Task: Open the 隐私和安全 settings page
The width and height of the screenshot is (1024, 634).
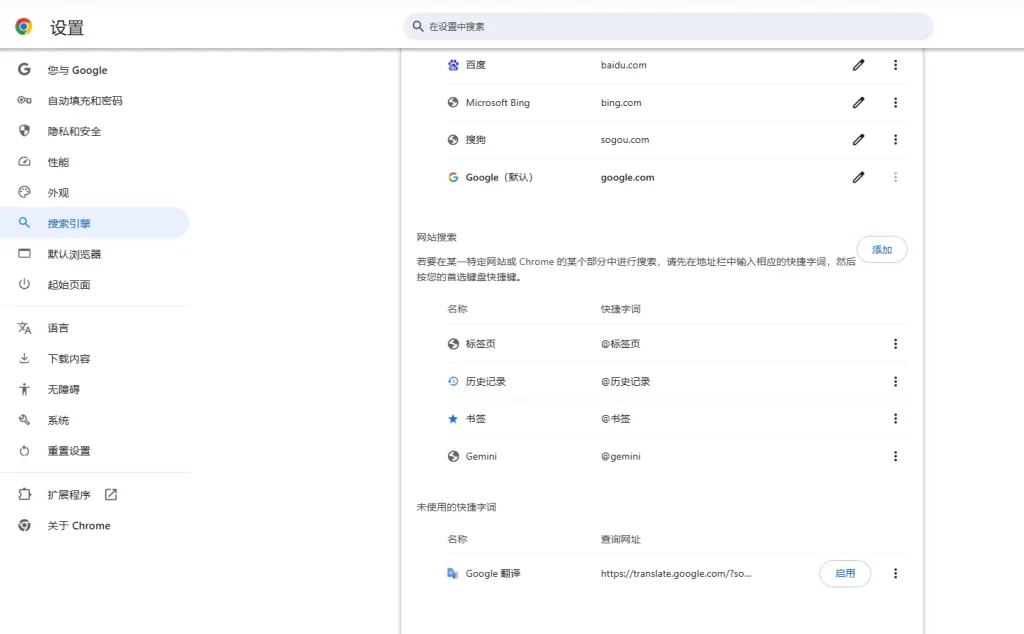Action: click(95, 131)
